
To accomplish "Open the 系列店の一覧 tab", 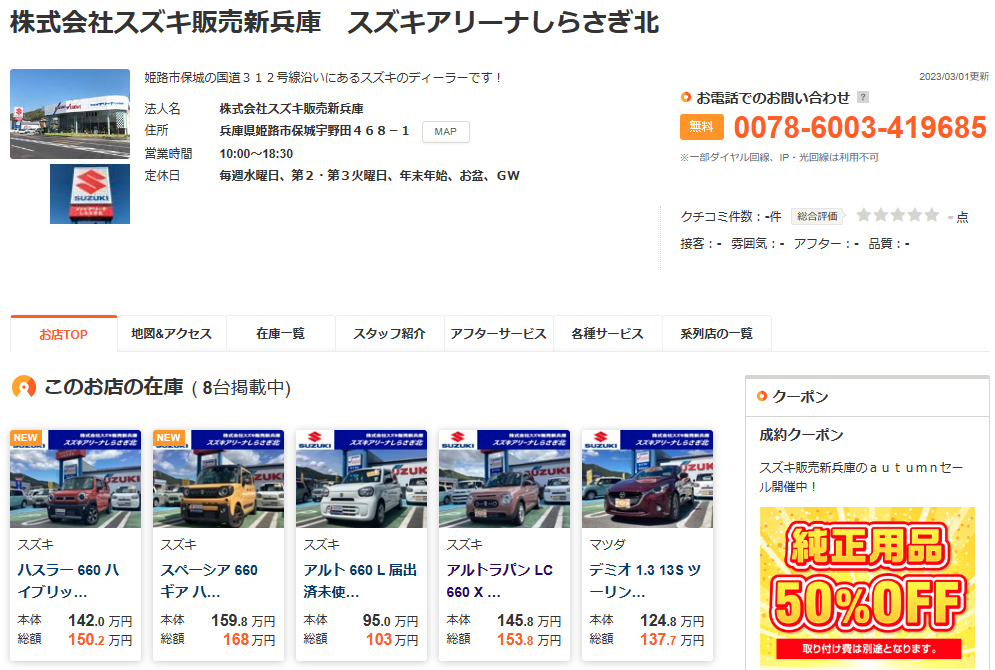I will click(716, 334).
